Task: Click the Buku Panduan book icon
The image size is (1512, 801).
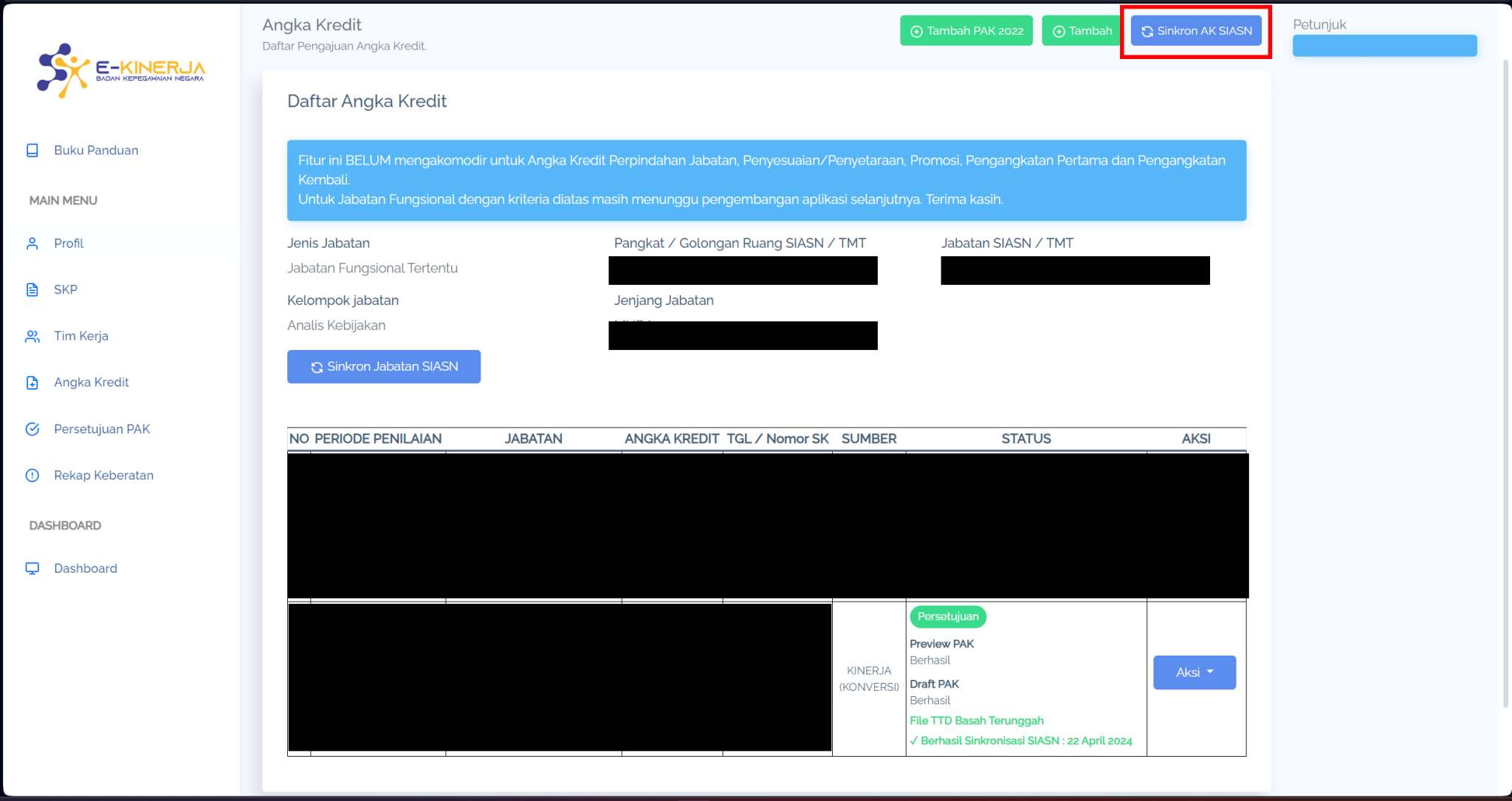Action: [32, 151]
